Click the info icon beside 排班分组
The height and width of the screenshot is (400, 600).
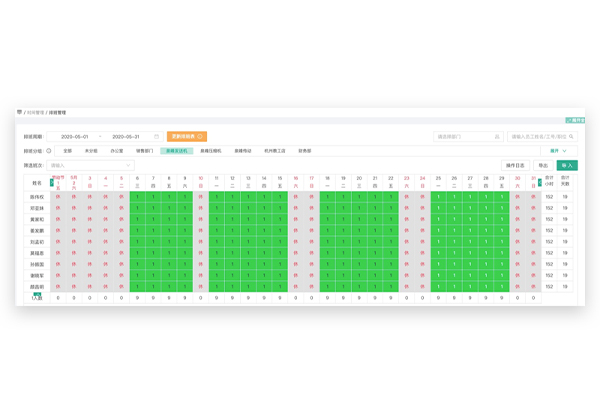click(x=48, y=151)
